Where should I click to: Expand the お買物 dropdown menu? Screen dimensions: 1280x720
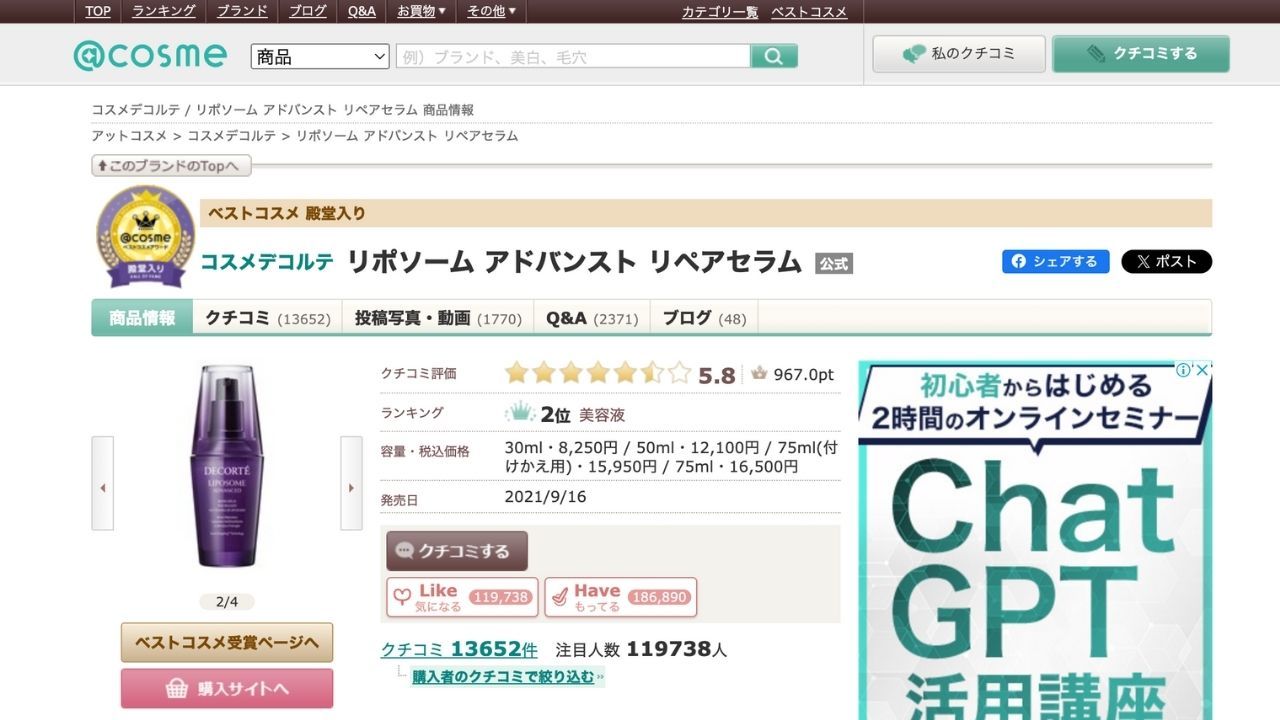(x=421, y=11)
